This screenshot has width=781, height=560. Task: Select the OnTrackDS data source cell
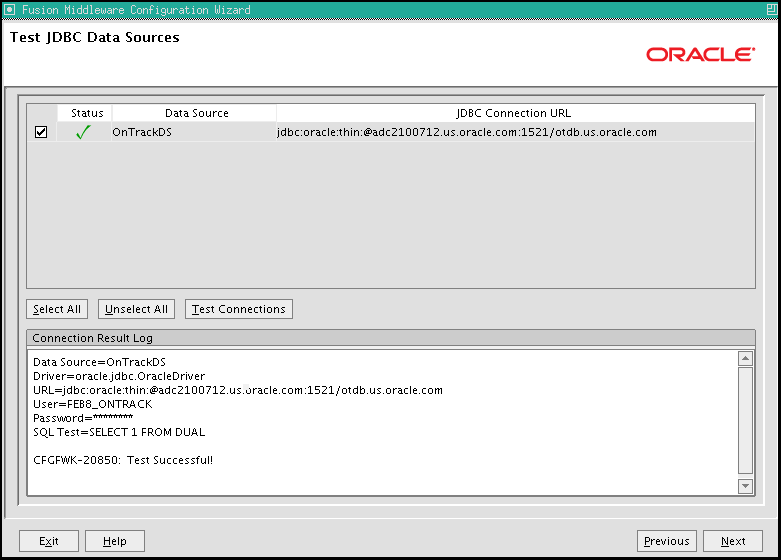pos(194,132)
